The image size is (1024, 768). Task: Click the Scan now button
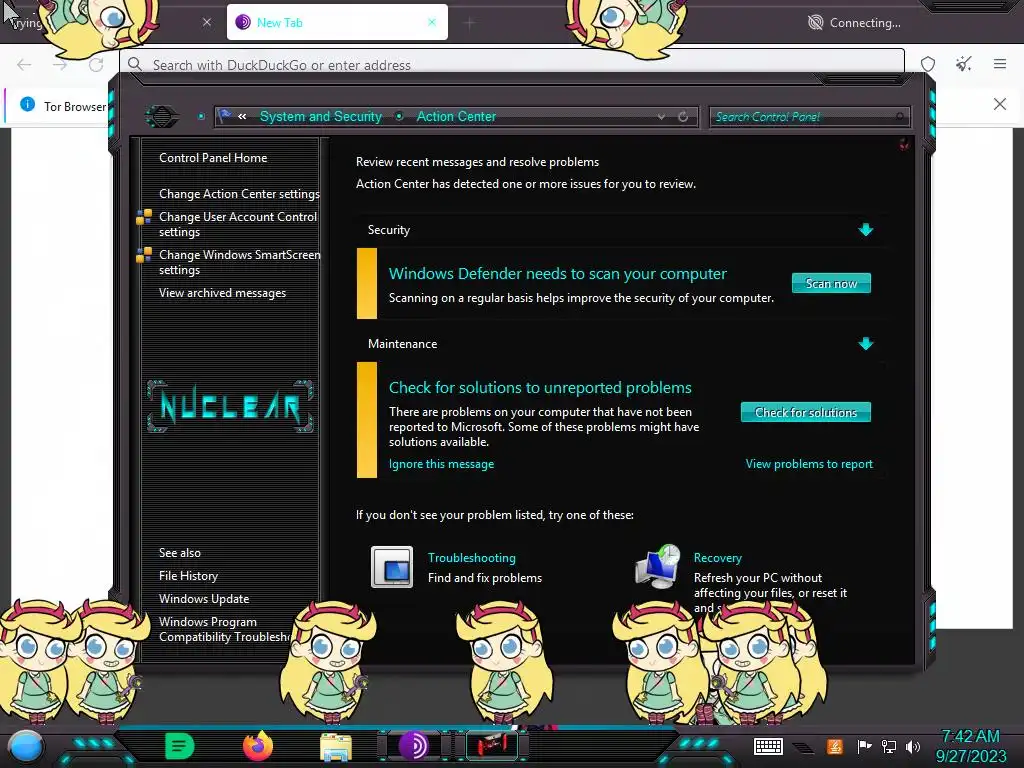tap(831, 283)
